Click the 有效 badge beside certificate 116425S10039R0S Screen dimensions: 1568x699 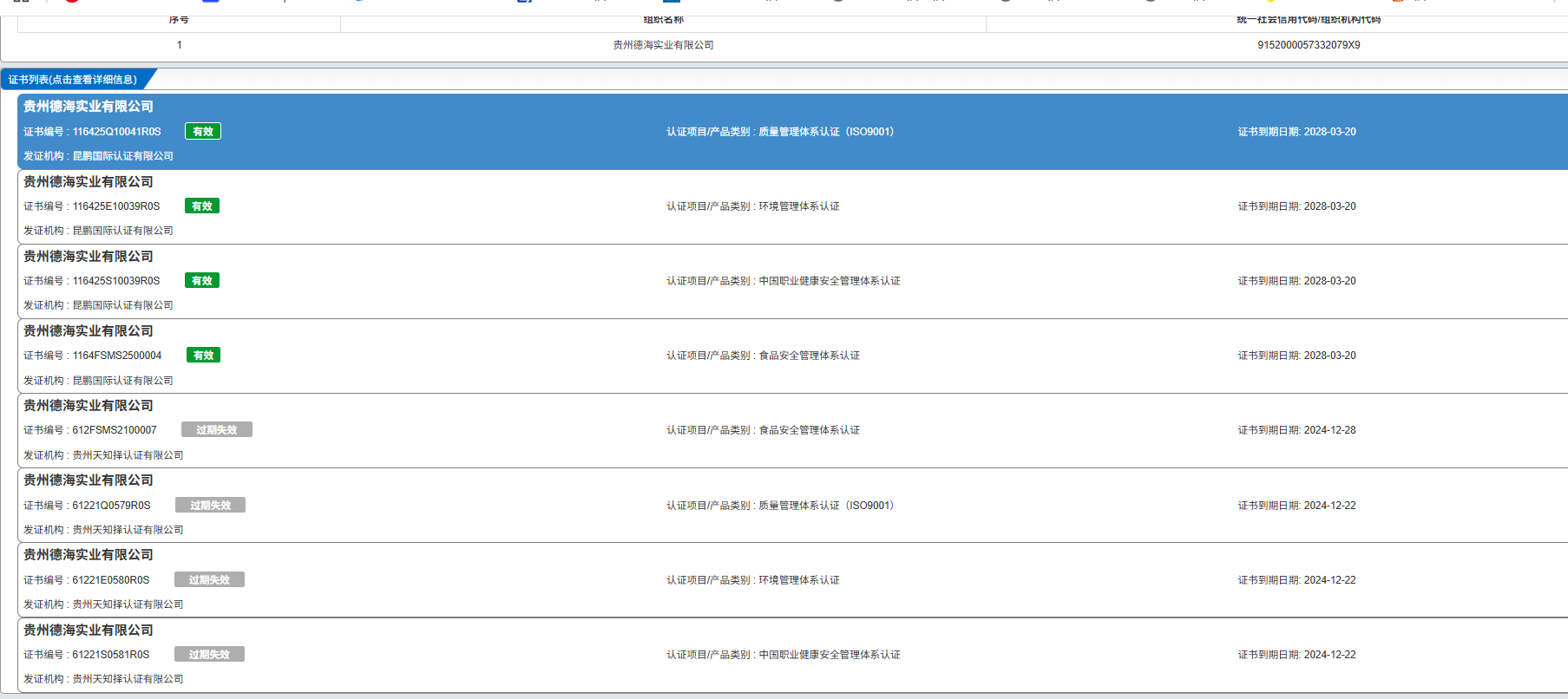(202, 280)
